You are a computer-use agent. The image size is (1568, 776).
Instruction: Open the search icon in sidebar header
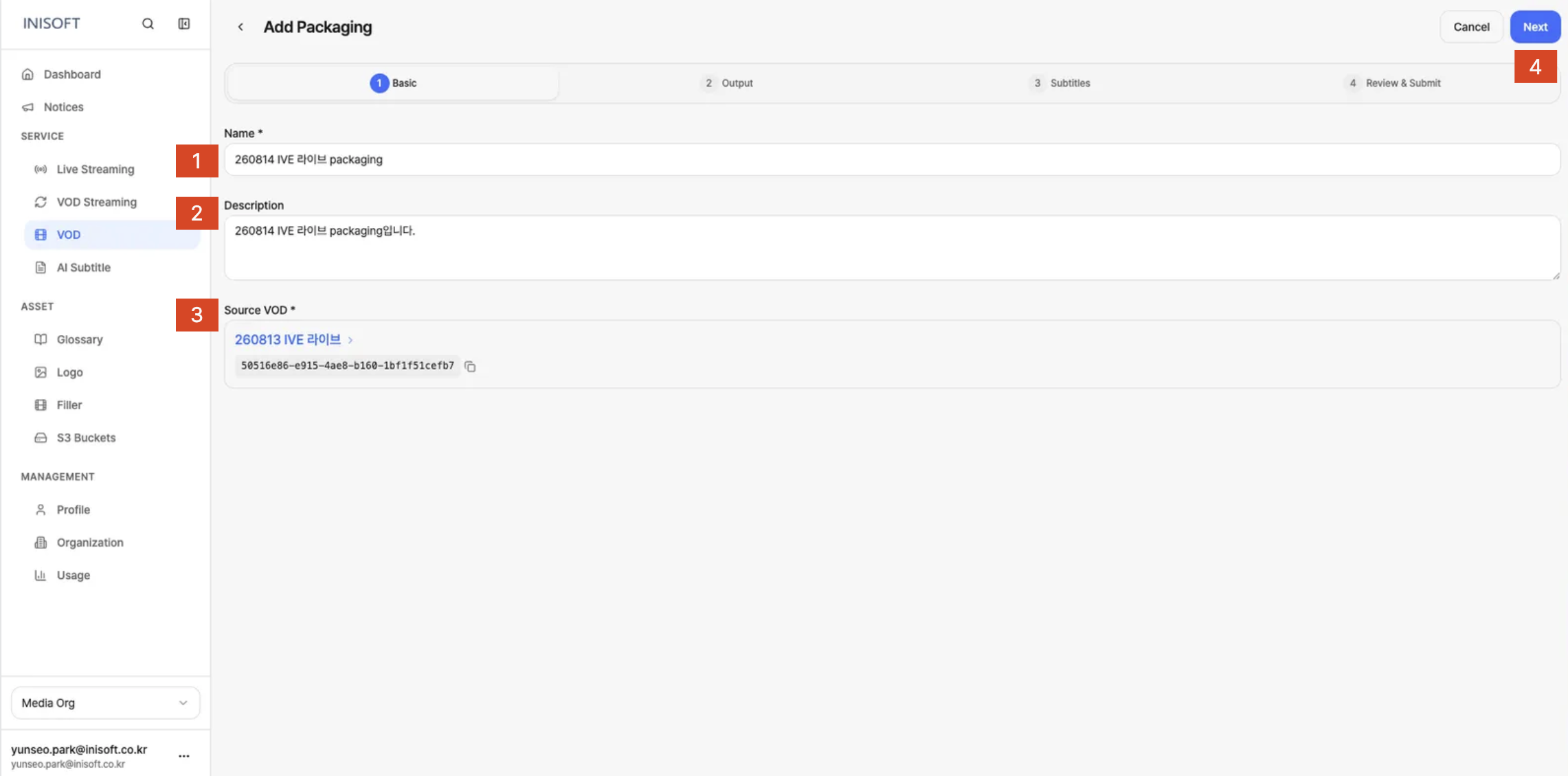click(148, 23)
